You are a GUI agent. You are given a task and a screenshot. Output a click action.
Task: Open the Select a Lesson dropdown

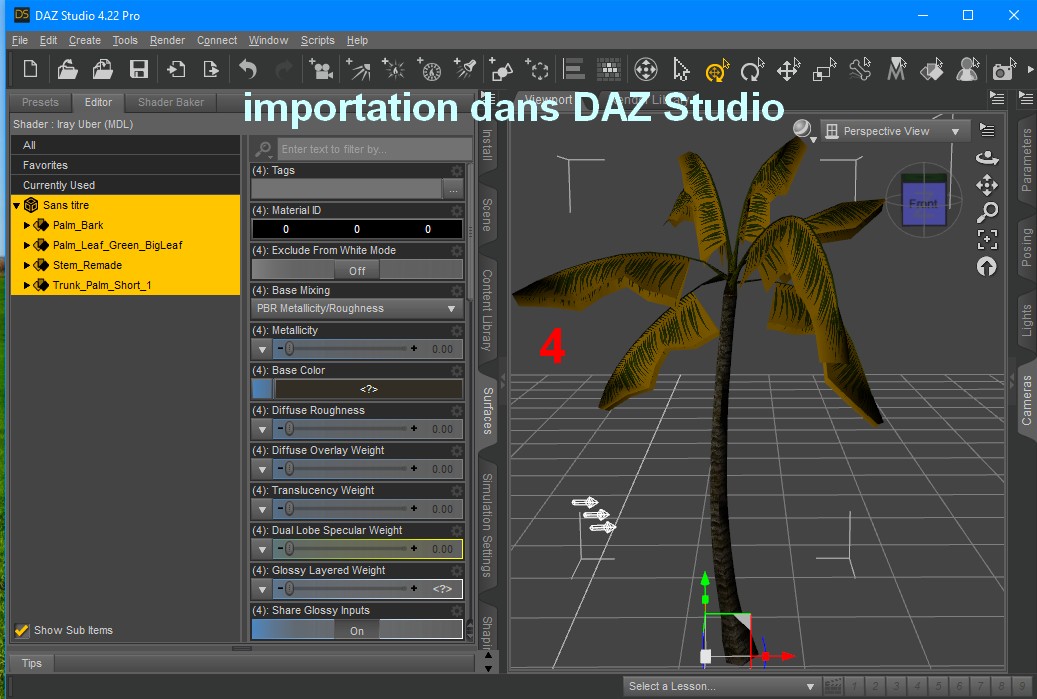[722, 686]
